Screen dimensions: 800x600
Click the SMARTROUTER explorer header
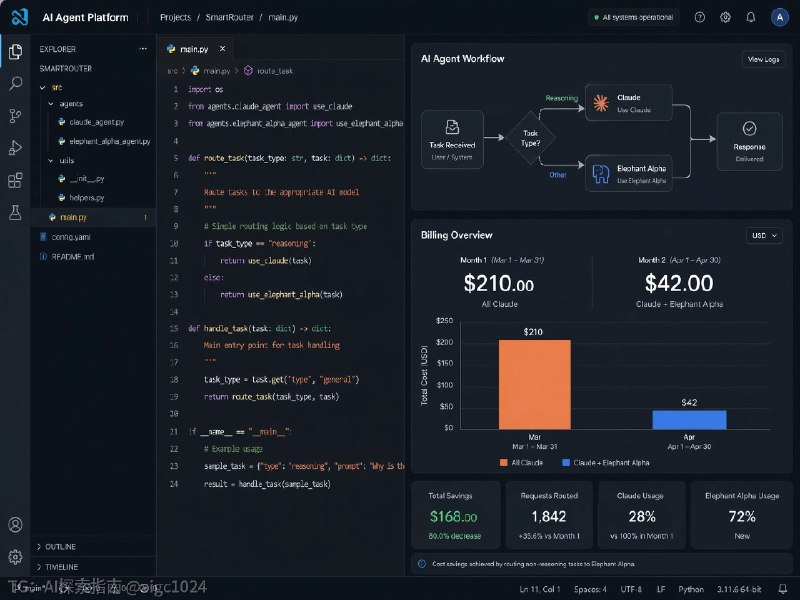tap(66, 68)
